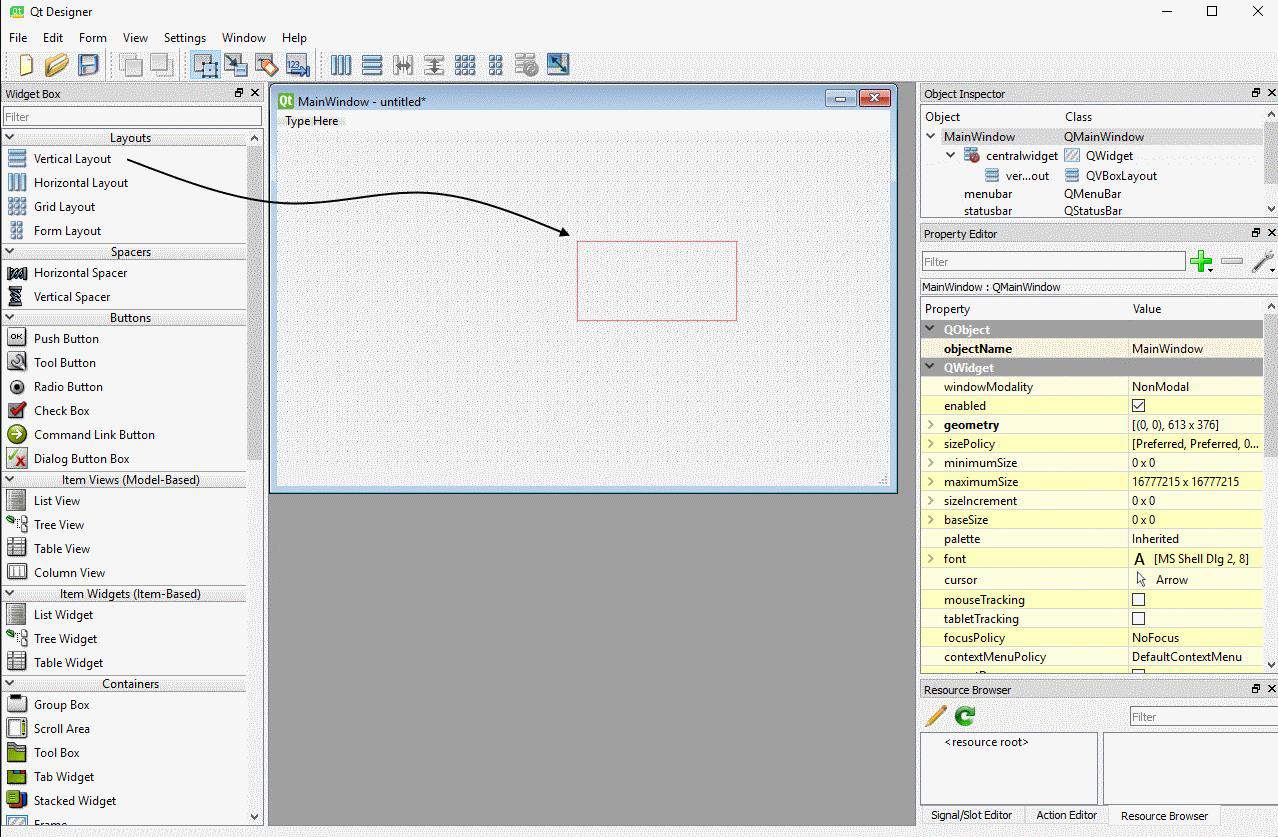The height and width of the screenshot is (837, 1278).
Task: Save the form using the floppy icon
Action: click(x=88, y=65)
